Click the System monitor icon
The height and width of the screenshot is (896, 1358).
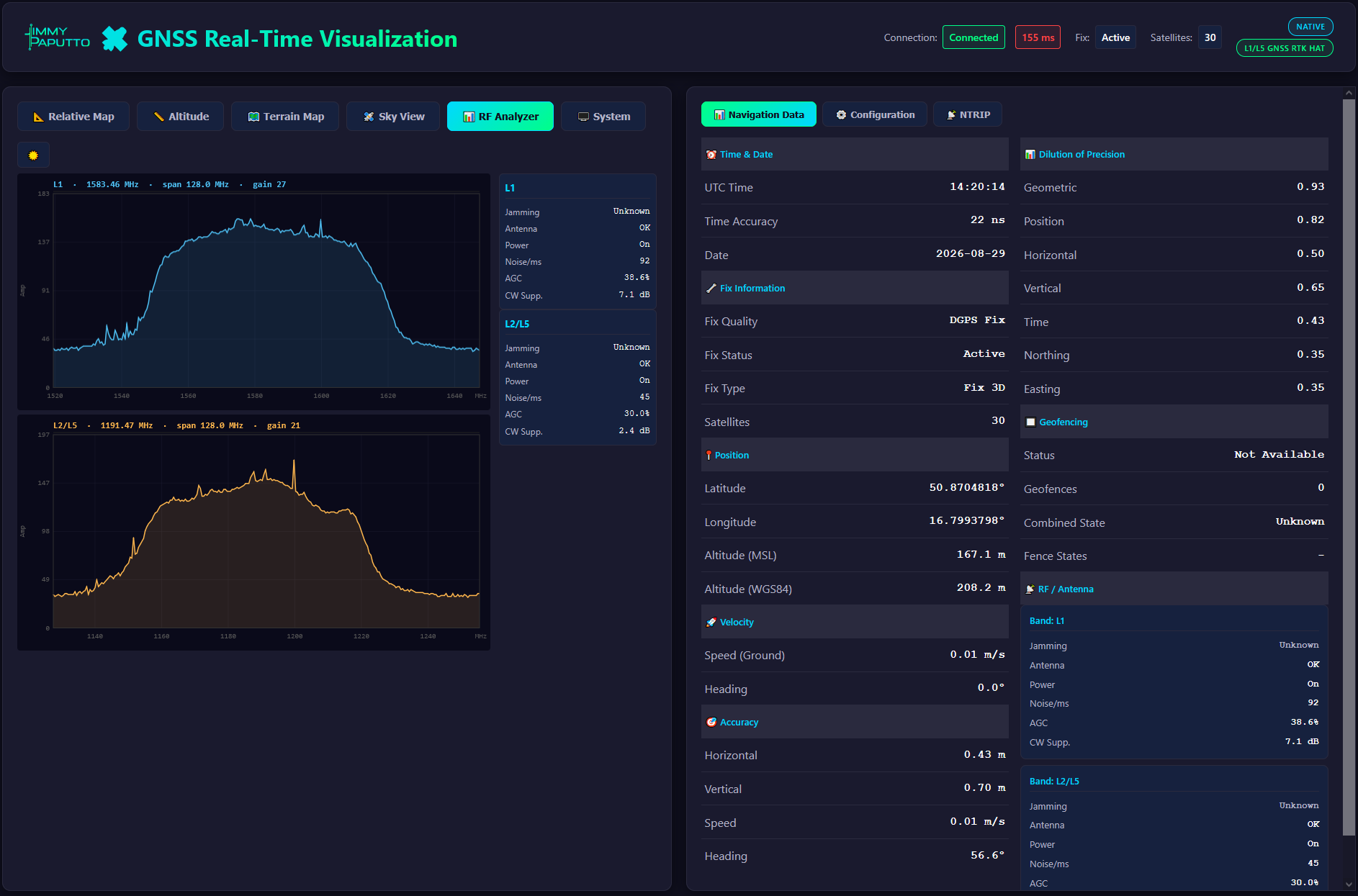(x=583, y=117)
